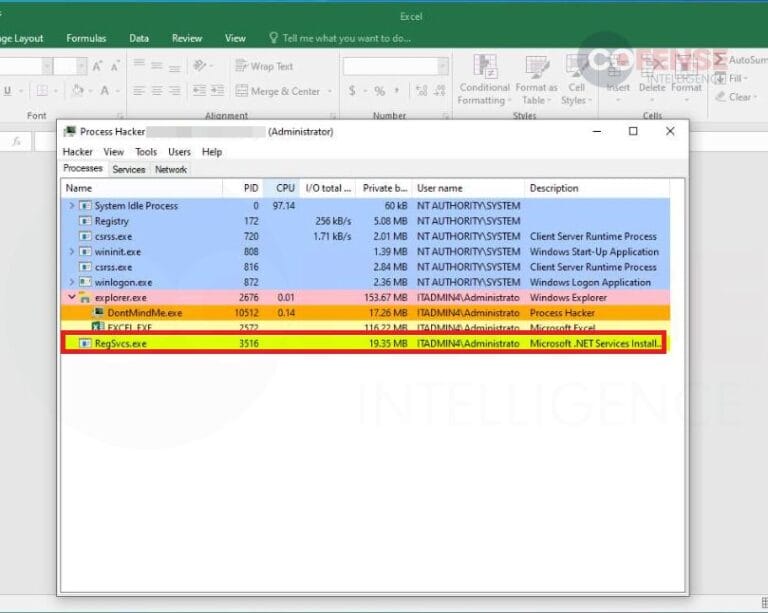
Task: Click the Delete cells icon
Action: tap(652, 69)
